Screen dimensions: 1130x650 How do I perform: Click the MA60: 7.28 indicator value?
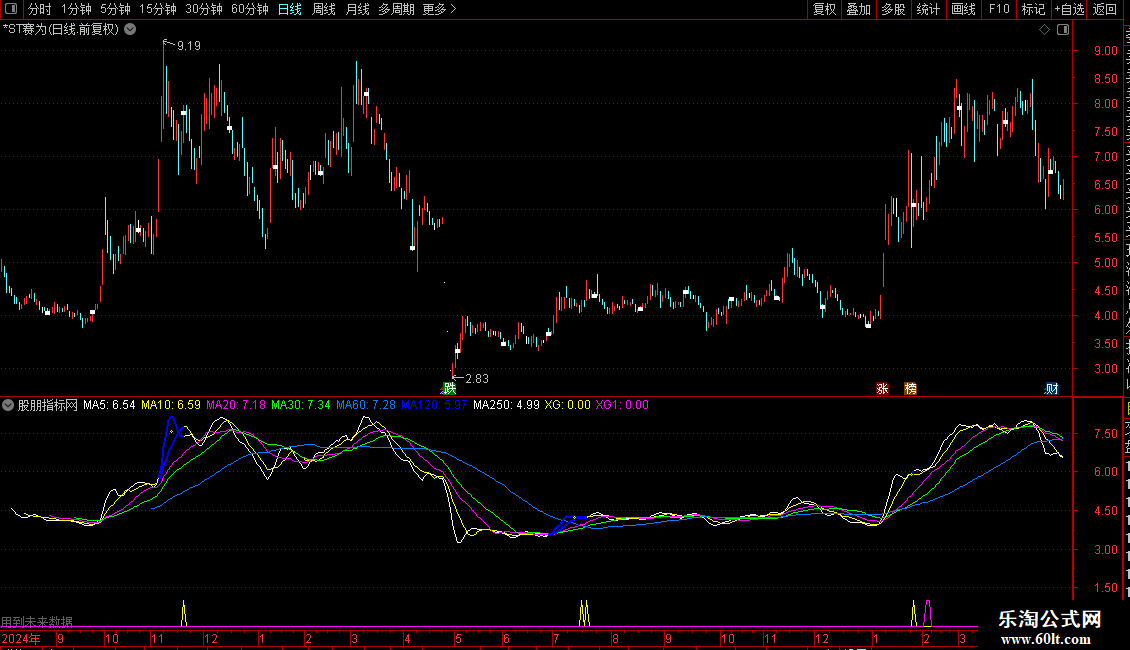click(365, 405)
